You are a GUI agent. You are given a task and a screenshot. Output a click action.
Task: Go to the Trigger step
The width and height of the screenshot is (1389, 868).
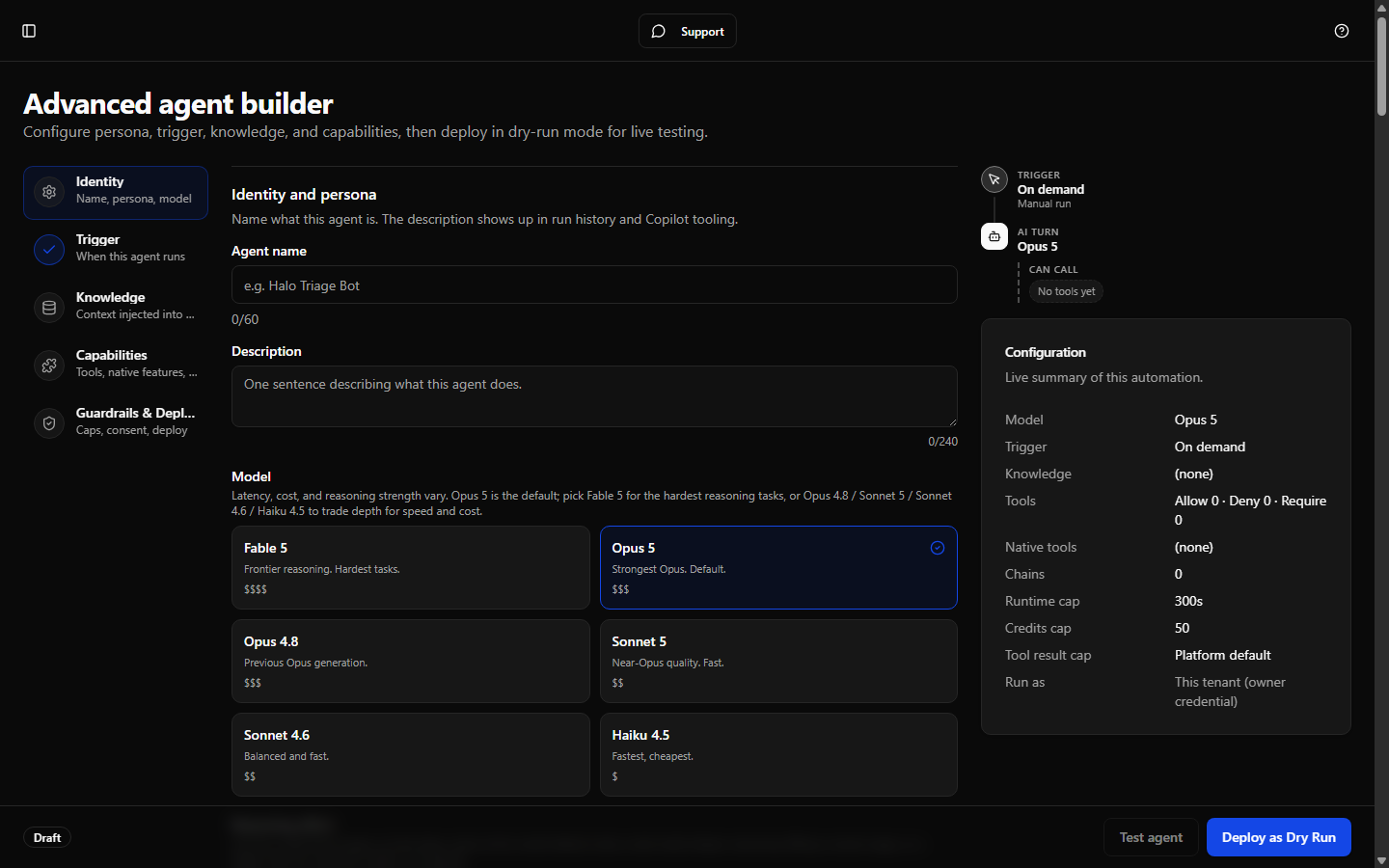click(x=116, y=250)
